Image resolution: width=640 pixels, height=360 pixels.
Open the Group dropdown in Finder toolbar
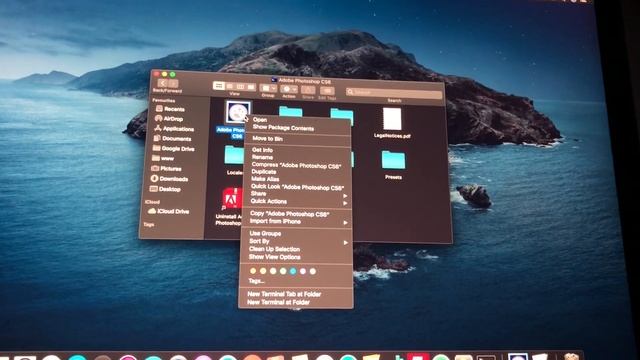click(x=268, y=88)
